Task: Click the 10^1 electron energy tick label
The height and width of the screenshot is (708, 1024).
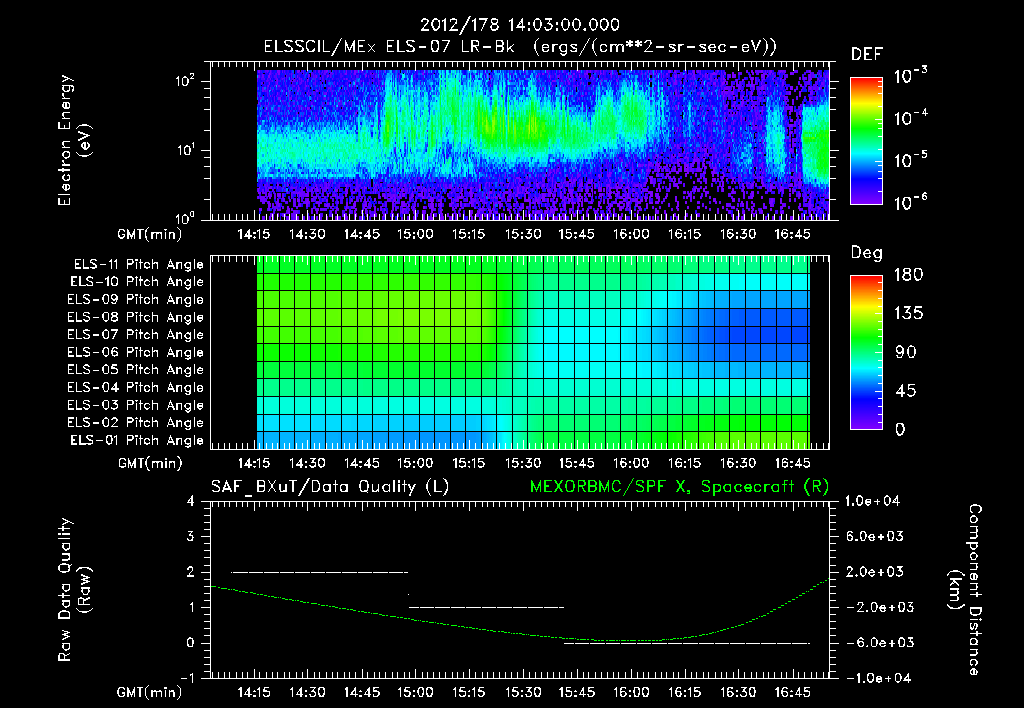Action: click(x=184, y=150)
